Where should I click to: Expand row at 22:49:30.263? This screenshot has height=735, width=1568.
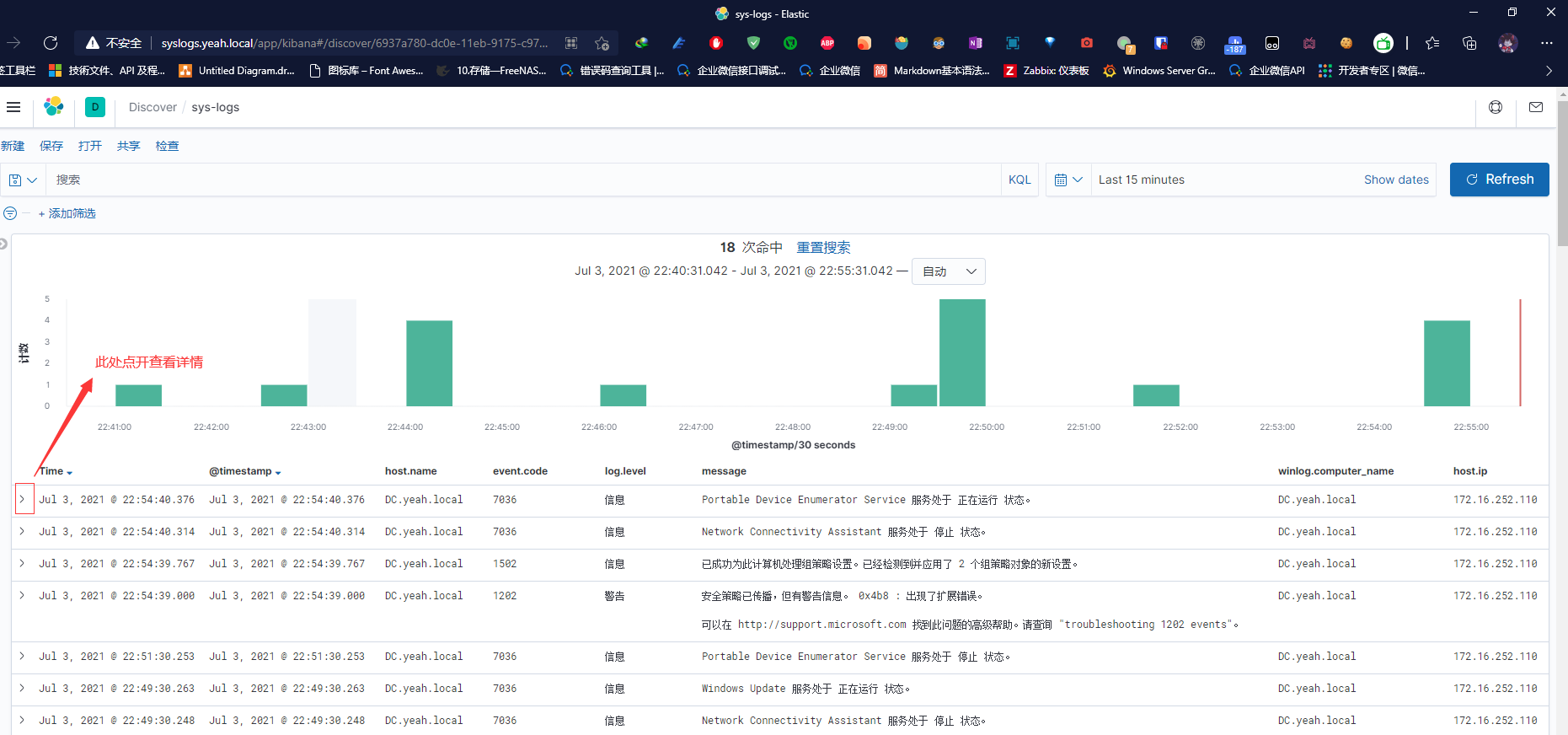[23, 688]
